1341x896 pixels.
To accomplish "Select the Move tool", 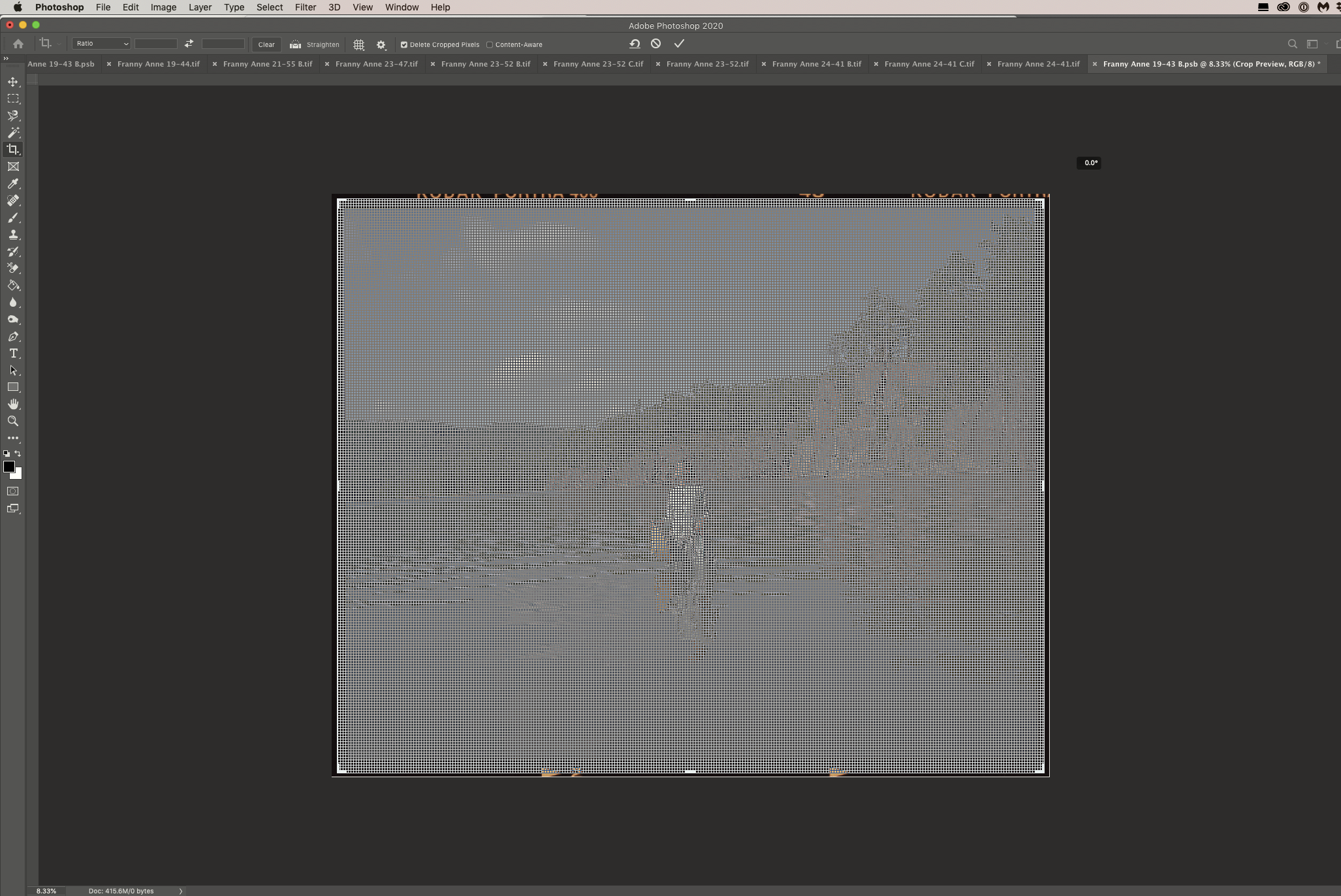I will tap(13, 82).
